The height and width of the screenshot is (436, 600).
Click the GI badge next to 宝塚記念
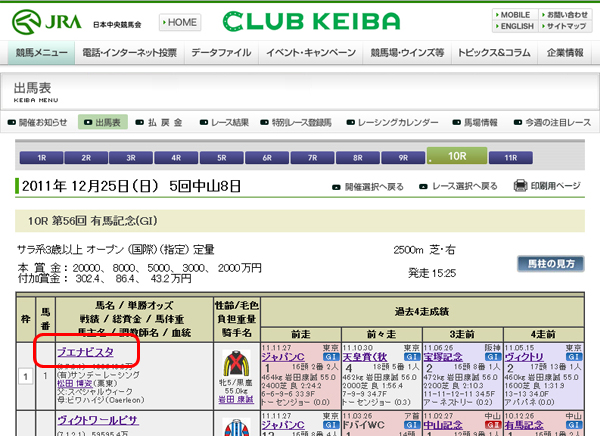tap(493, 357)
